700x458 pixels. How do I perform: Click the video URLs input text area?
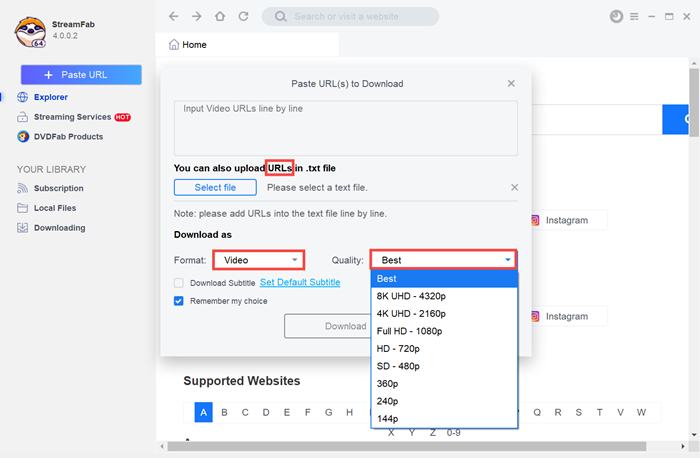pos(345,128)
